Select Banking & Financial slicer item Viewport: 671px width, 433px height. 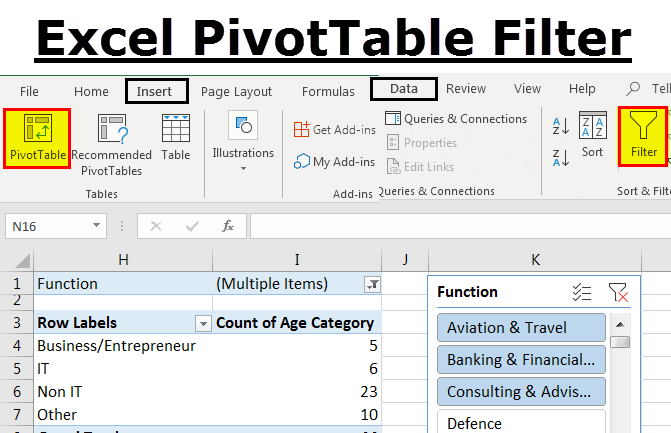pos(521,359)
